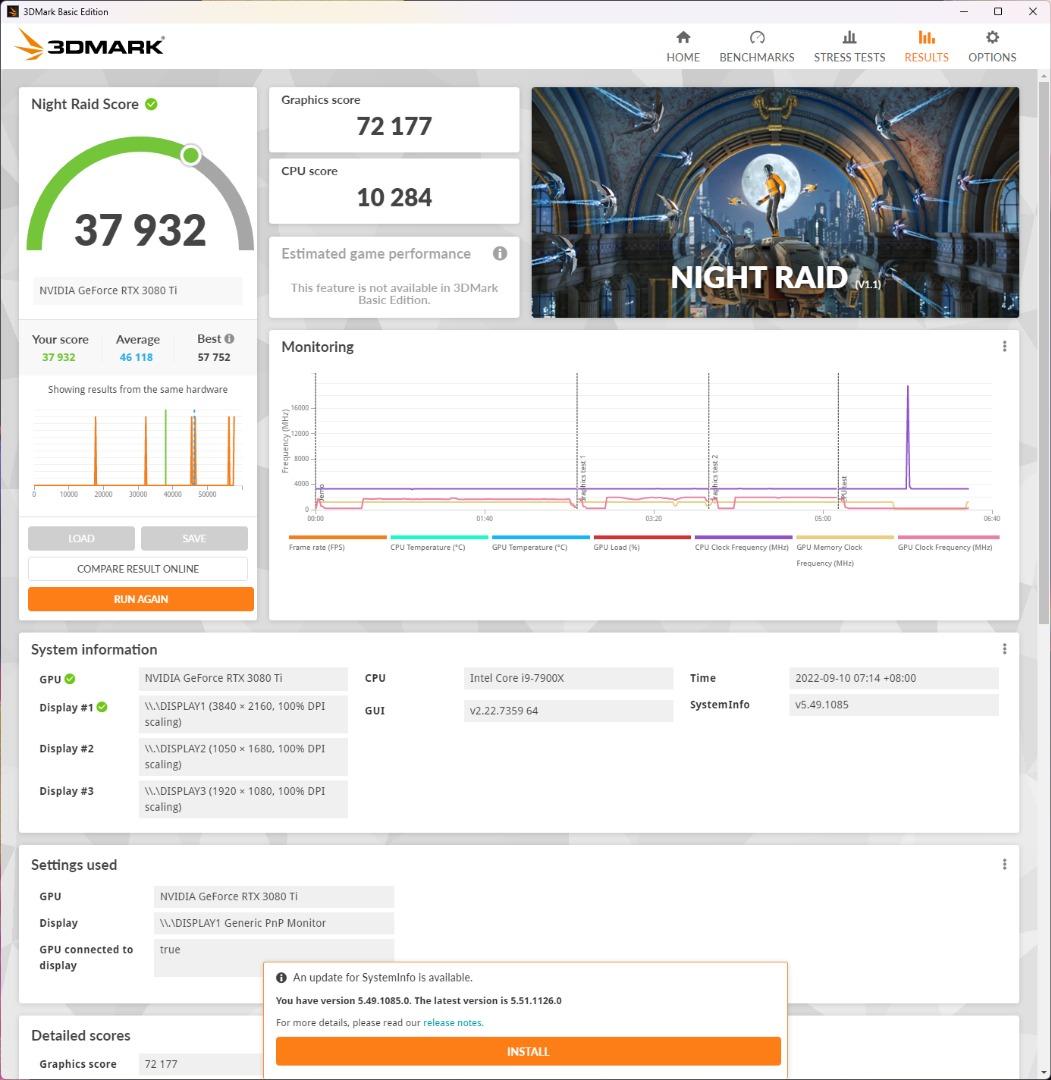Toggle CPU Clock Frequency purple legend swatch
Viewport: 1051px width, 1080px height.
coord(743,538)
